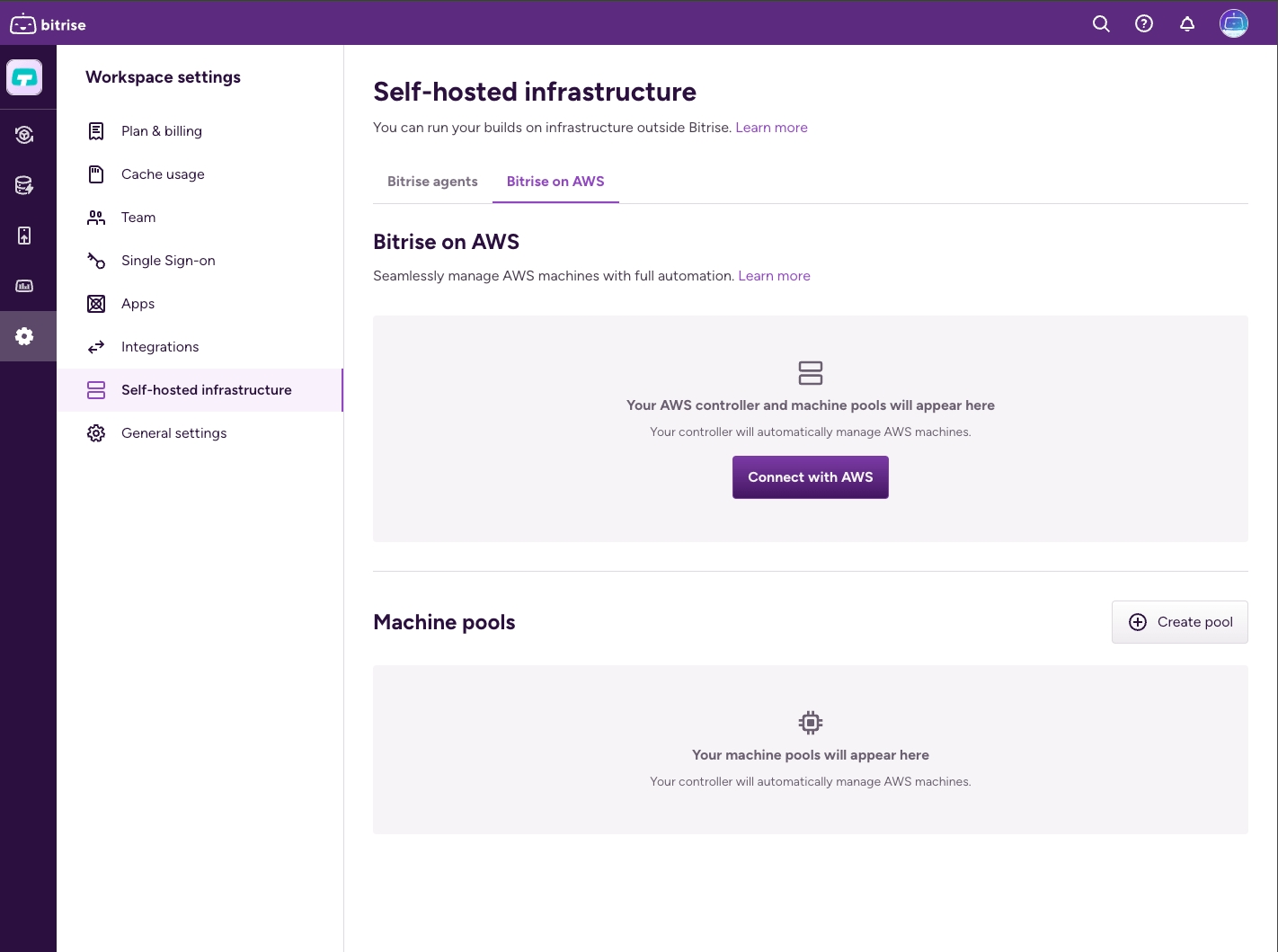
Task: Open the user avatar menu
Action: pyautogui.click(x=1234, y=23)
